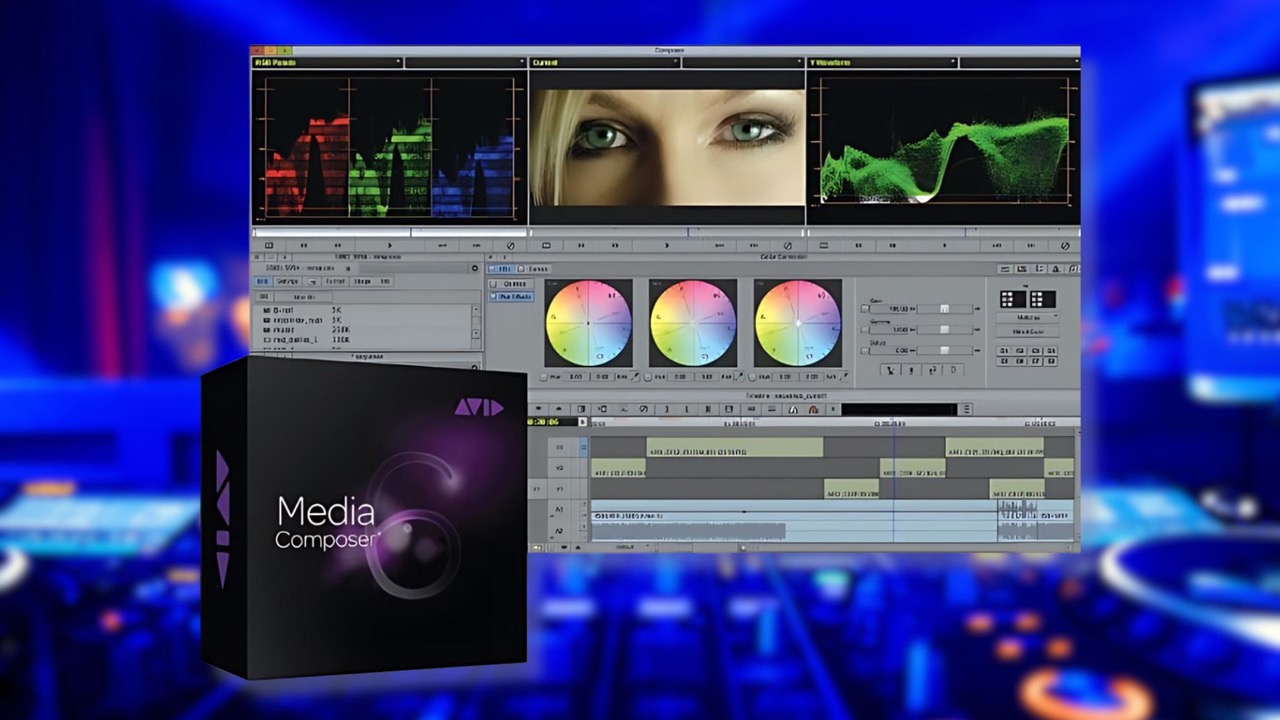Open the RGB Parade scope dropdown

[x=398, y=63]
